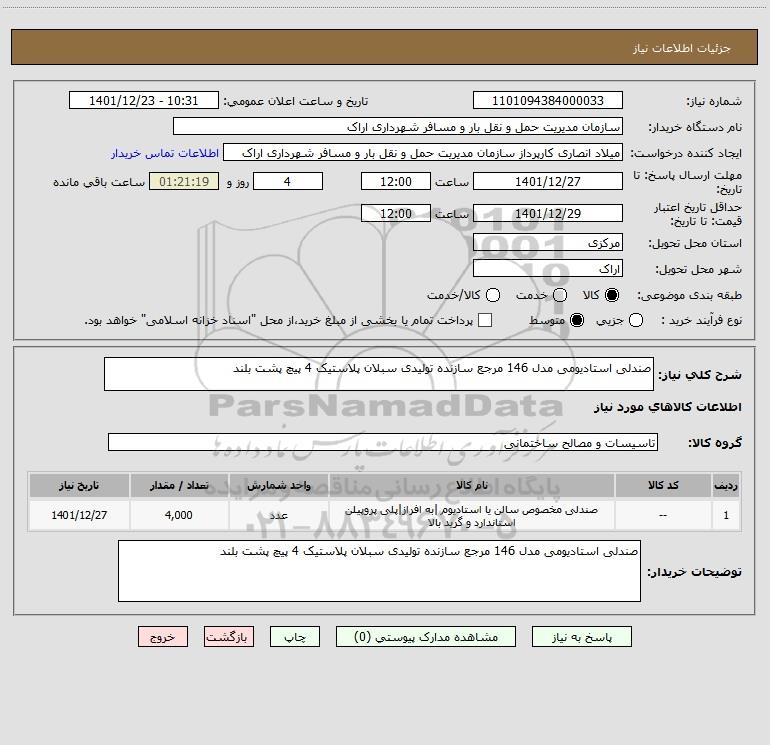
Task: Select the کالا radio button
Action: point(612,295)
